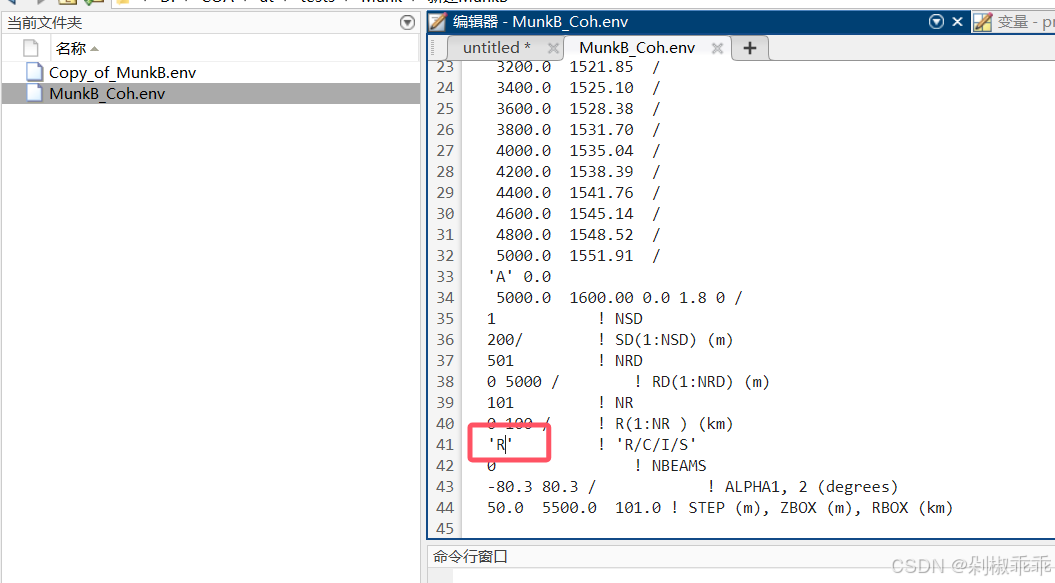
Task: Click line number 24 in the gutter
Action: 445,88
